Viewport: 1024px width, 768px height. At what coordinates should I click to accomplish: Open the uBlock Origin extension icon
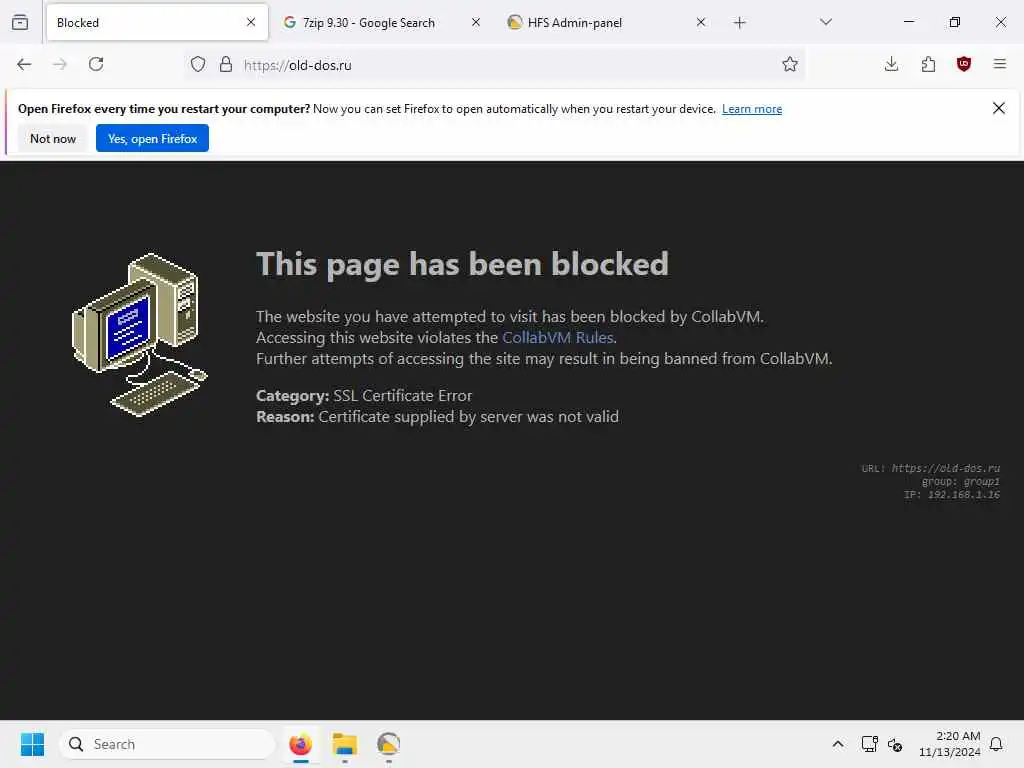964,64
